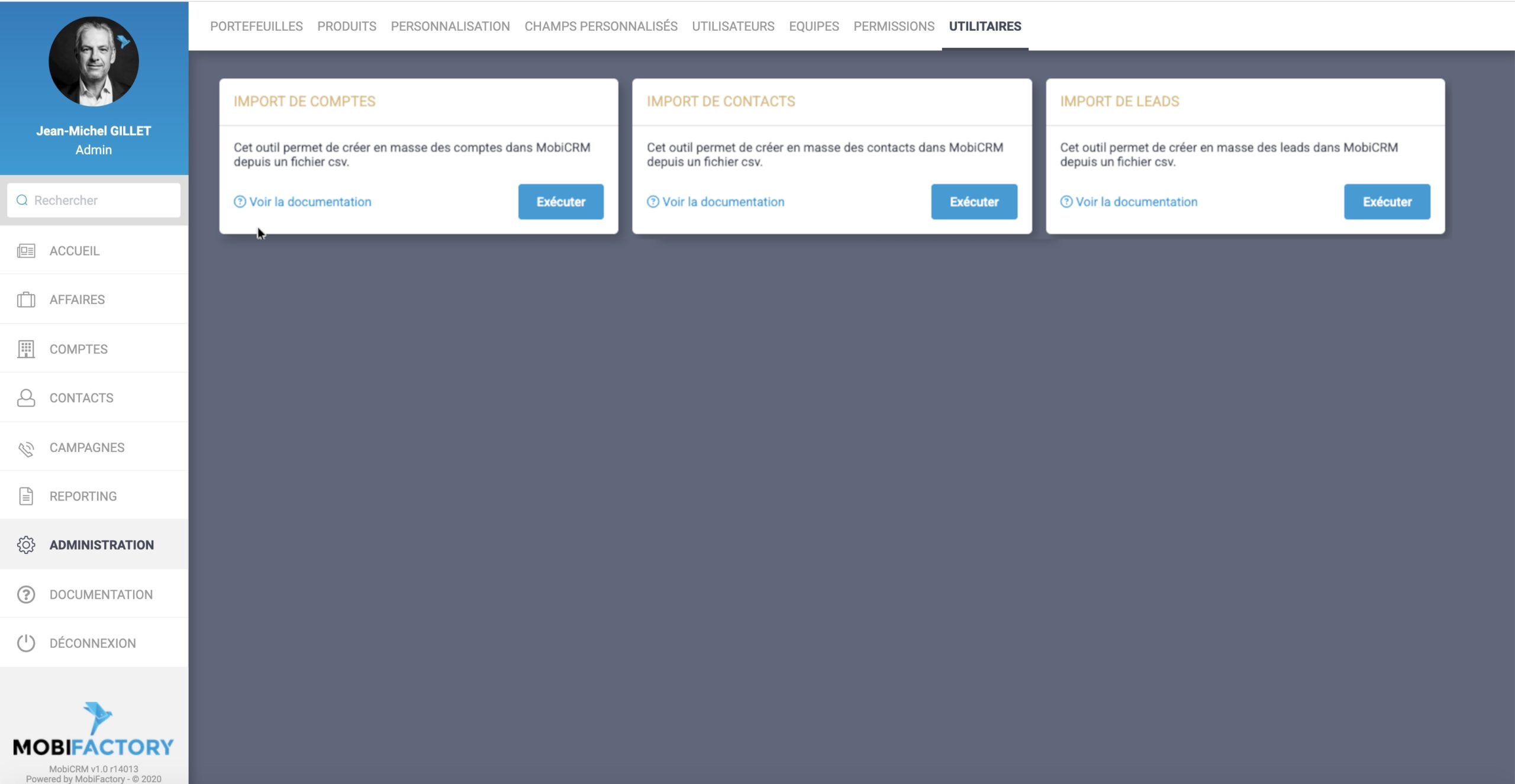Click the Campagnes phone icon

click(x=26, y=448)
